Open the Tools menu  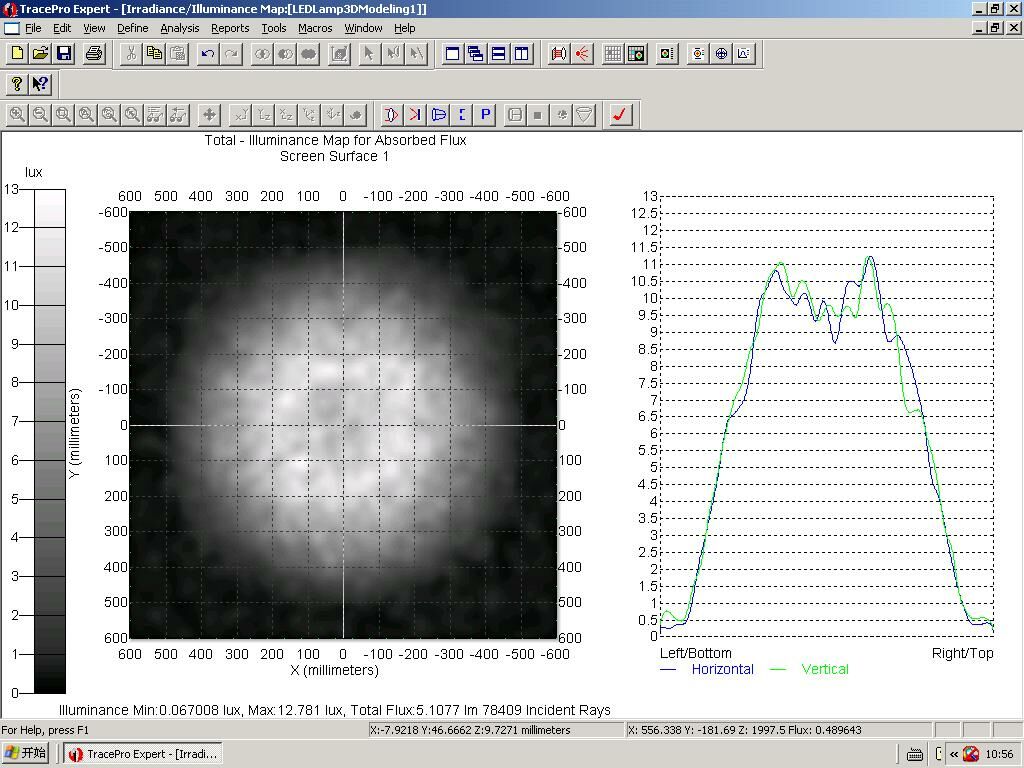coord(274,28)
